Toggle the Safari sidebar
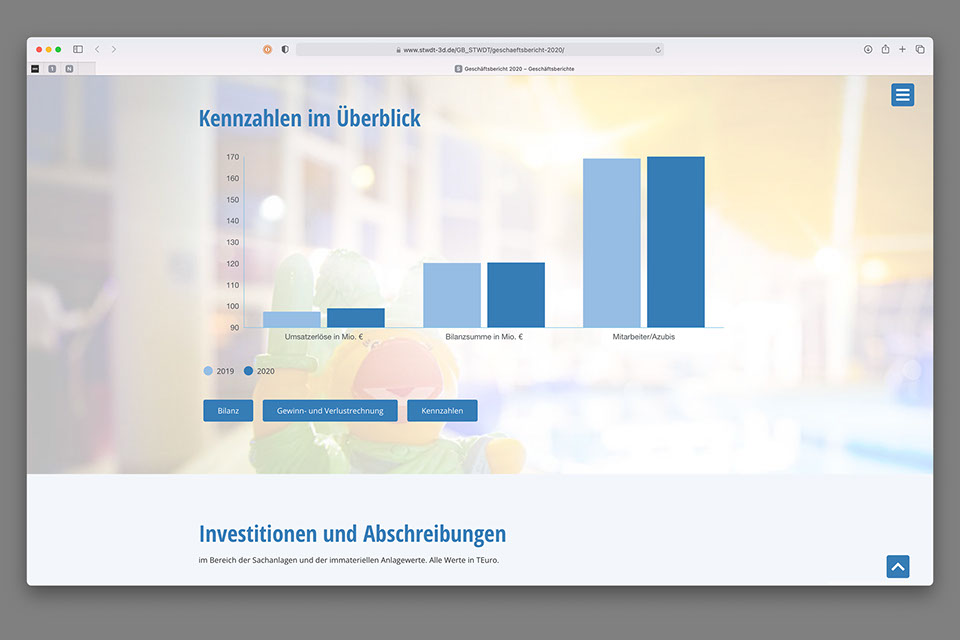The image size is (960, 640). (78, 49)
